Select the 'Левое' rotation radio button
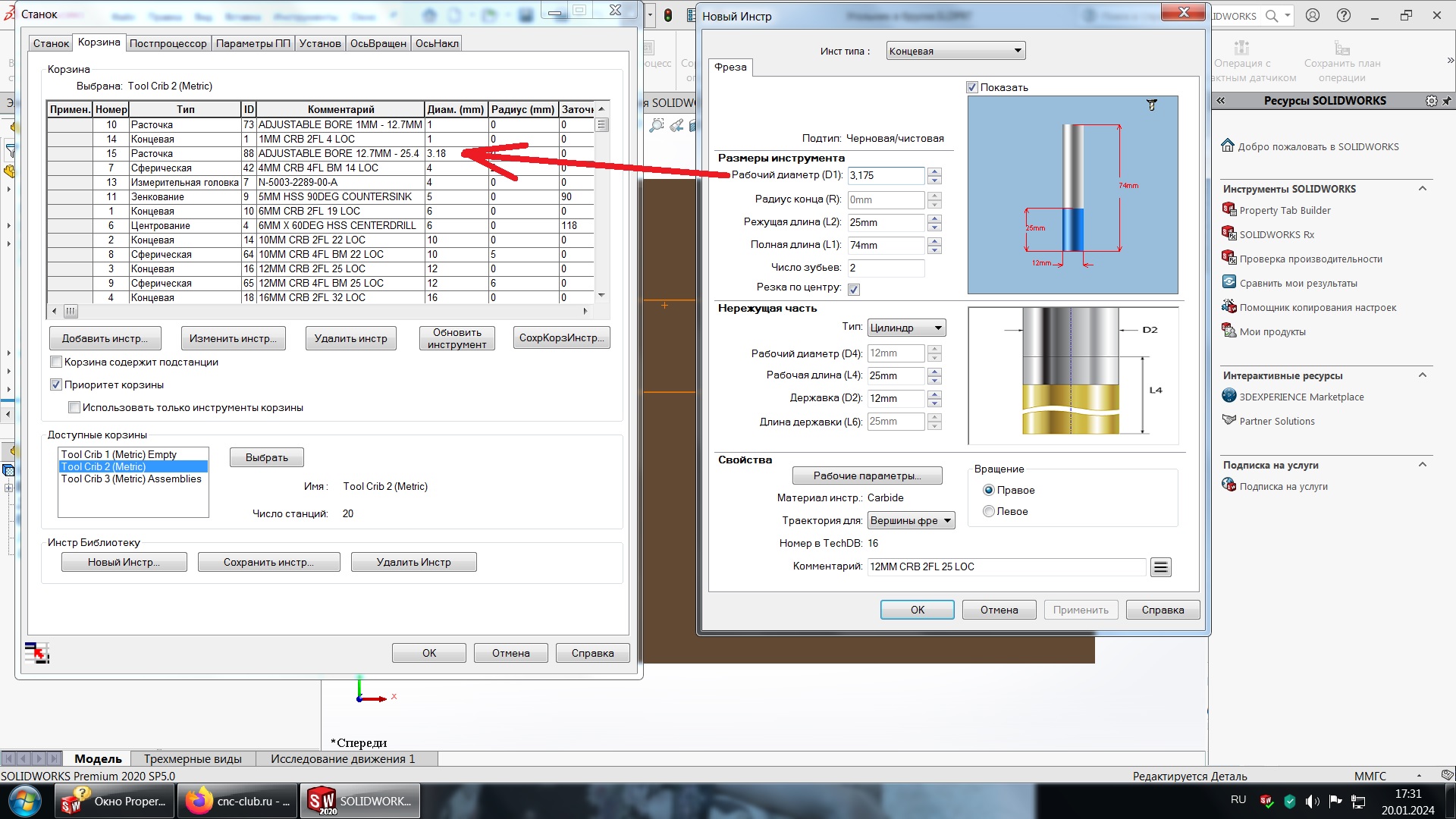The width and height of the screenshot is (1456, 819). 989,511
